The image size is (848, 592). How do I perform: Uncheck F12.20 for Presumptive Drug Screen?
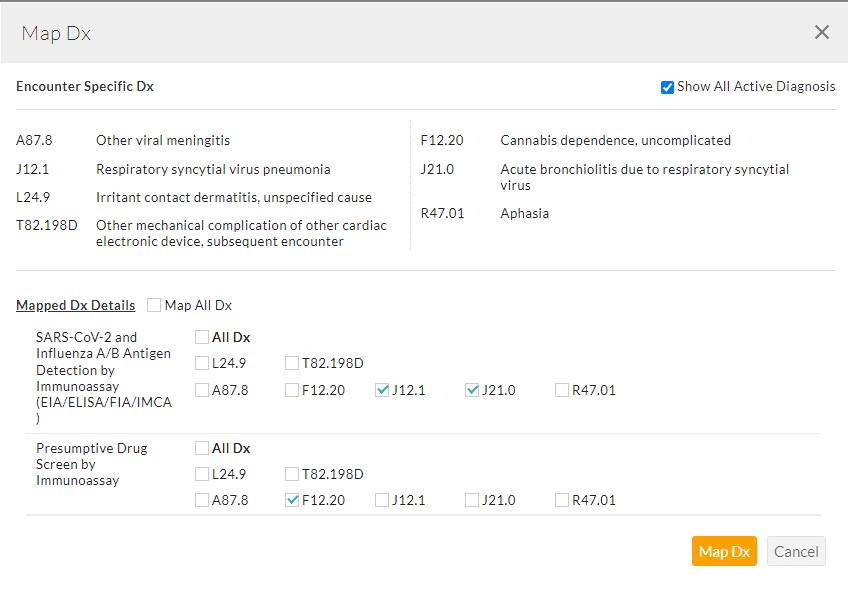[x=292, y=500]
